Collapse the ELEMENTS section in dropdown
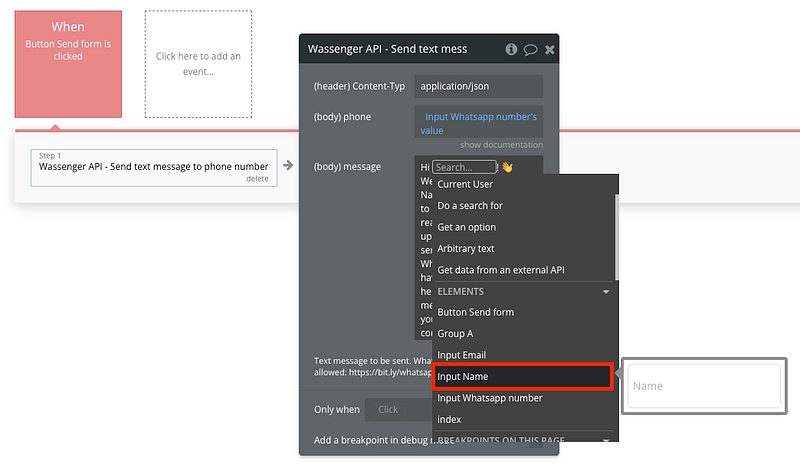The width and height of the screenshot is (800, 467). (x=605, y=292)
